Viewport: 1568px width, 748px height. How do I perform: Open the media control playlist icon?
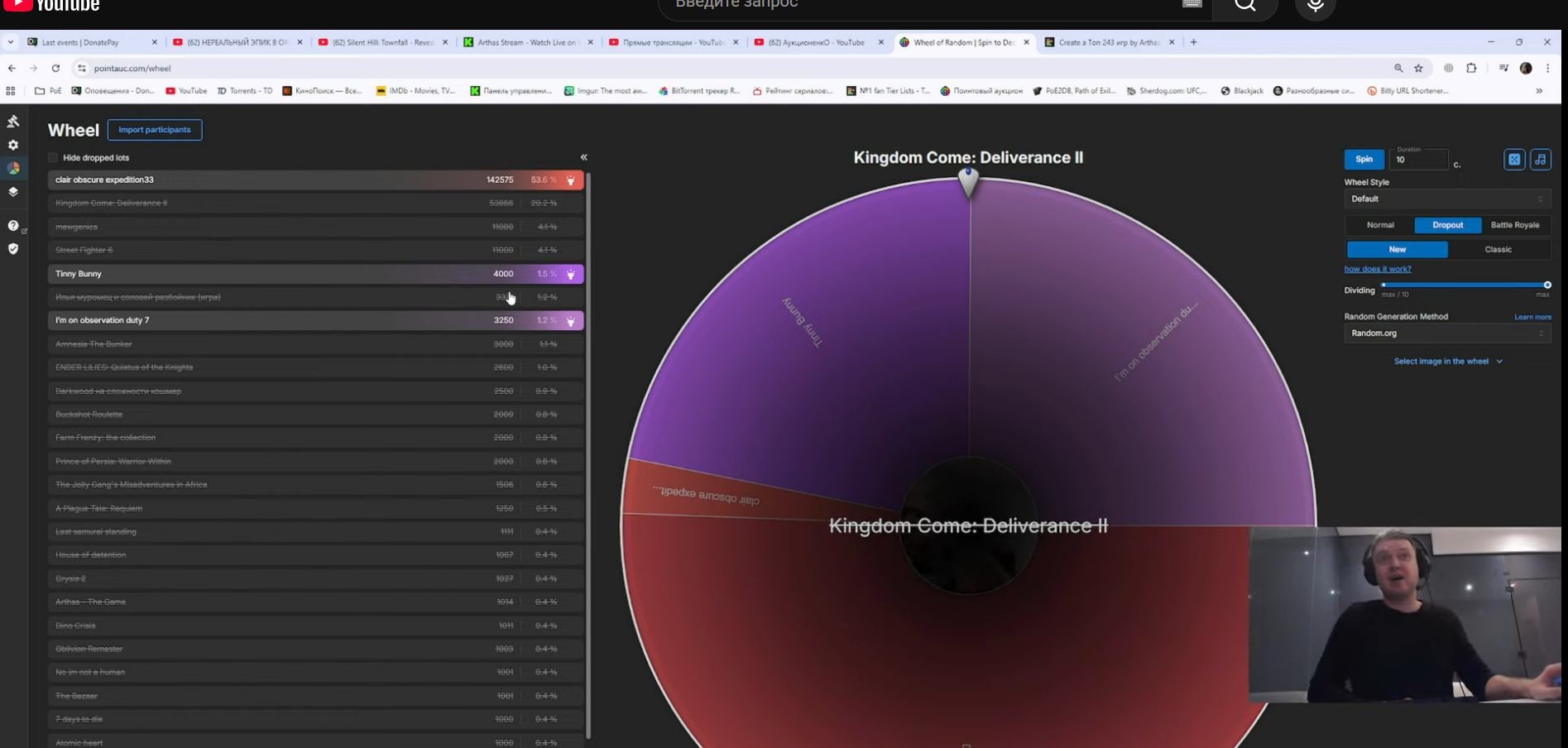[x=1503, y=68]
